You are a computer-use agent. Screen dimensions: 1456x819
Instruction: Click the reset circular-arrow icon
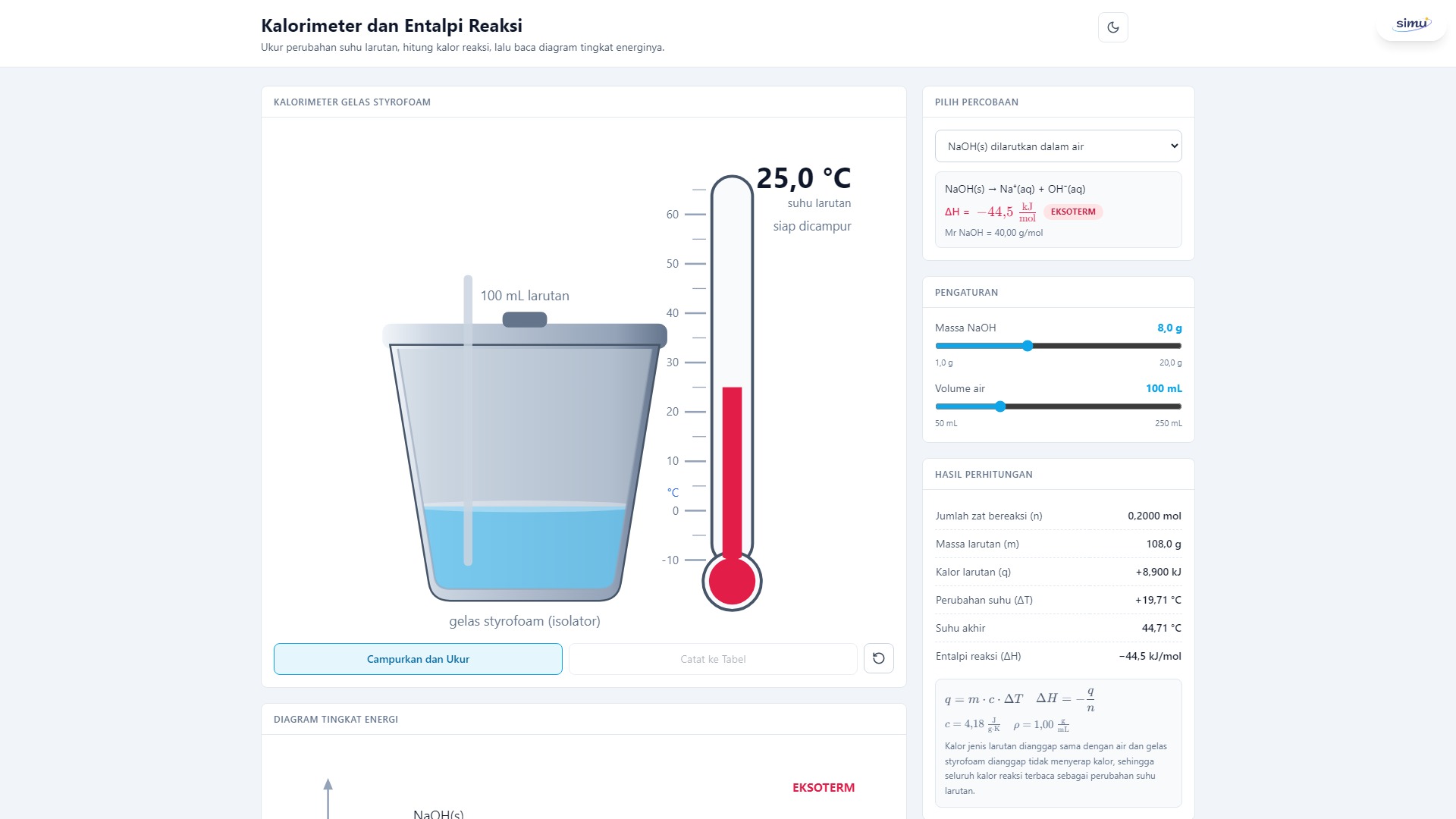[x=878, y=658]
